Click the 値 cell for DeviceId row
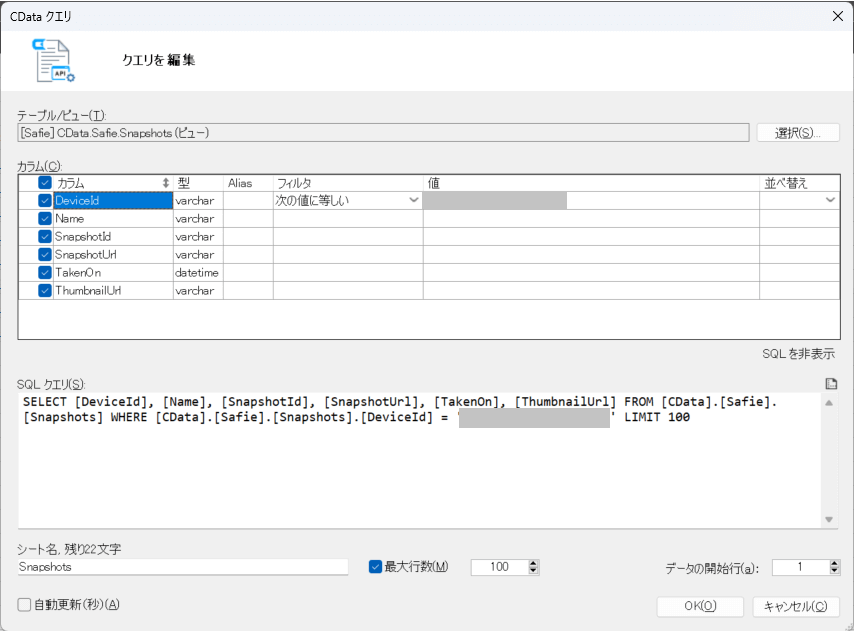The image size is (854, 631). [x=591, y=200]
